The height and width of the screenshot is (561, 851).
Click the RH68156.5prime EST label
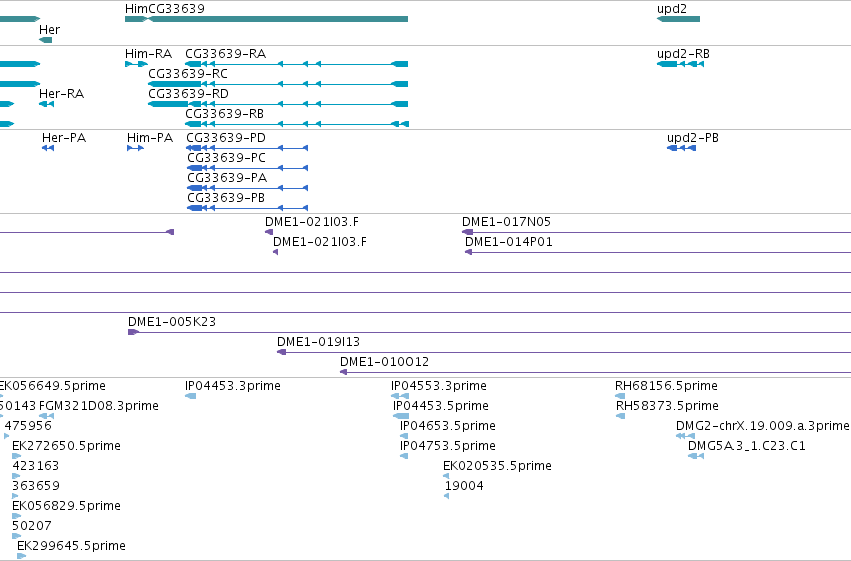tap(666, 386)
